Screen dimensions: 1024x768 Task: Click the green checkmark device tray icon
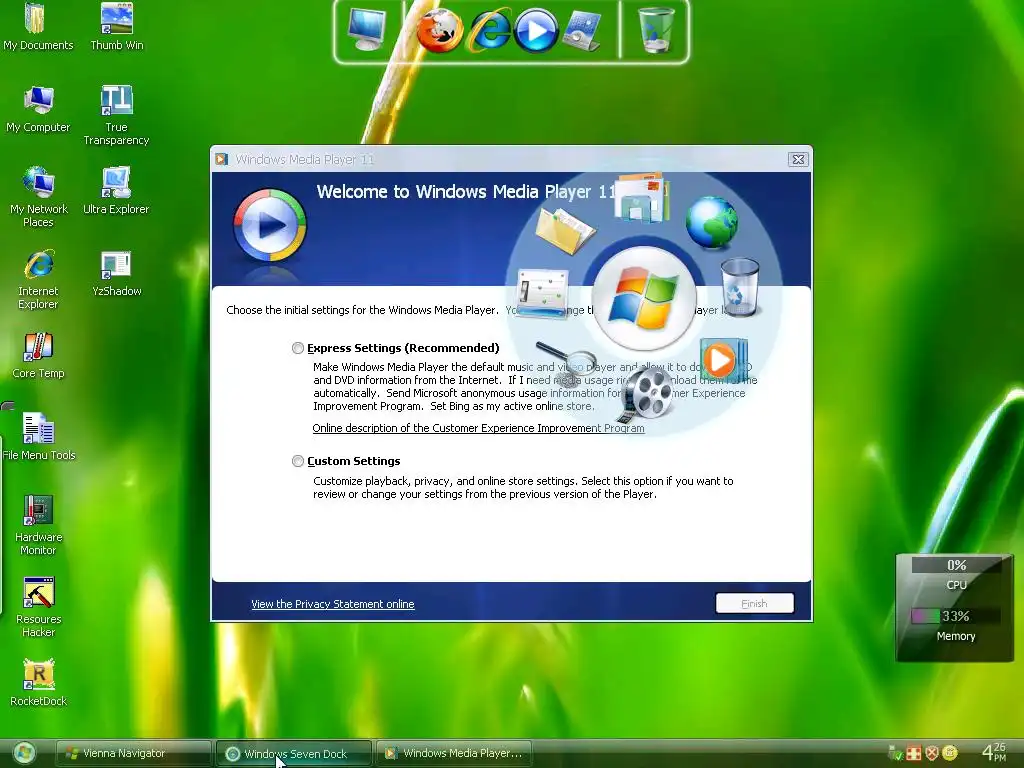tap(895, 753)
